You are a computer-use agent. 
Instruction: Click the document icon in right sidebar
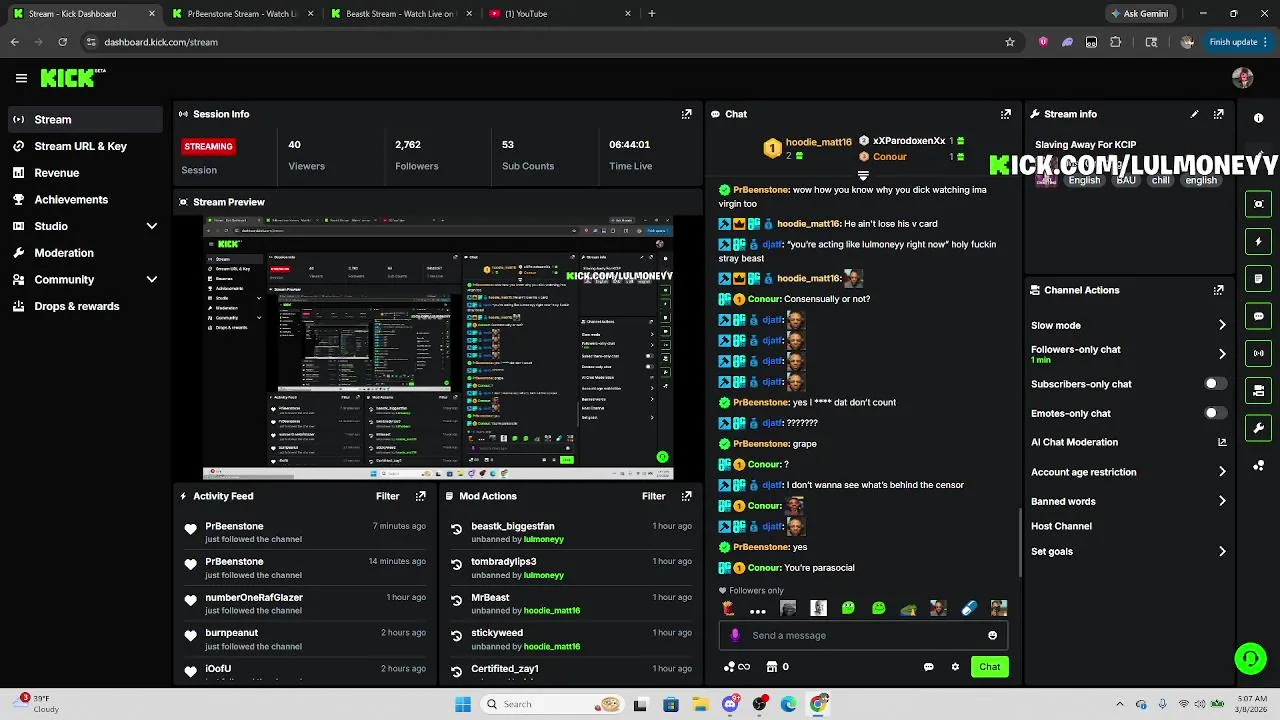pos(1259,279)
